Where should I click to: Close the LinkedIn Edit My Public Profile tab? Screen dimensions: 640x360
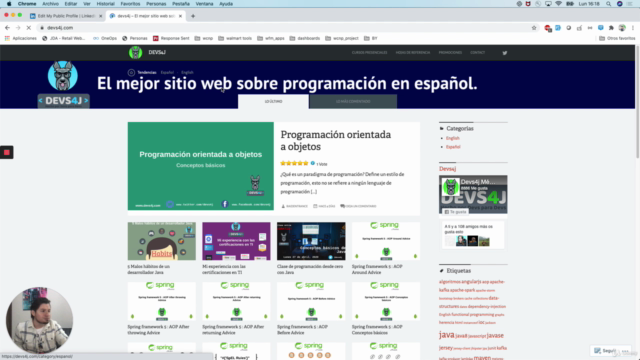tap(101, 16)
